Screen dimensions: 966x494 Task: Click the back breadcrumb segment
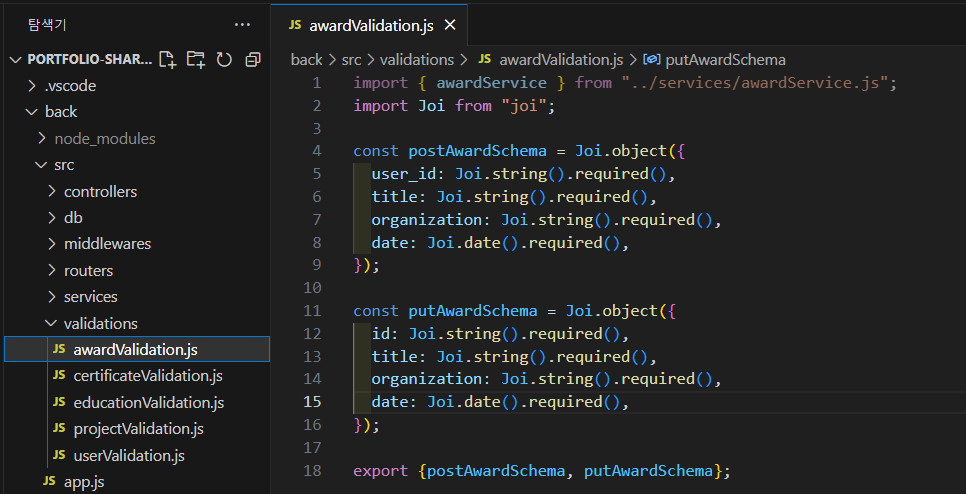[x=306, y=60]
